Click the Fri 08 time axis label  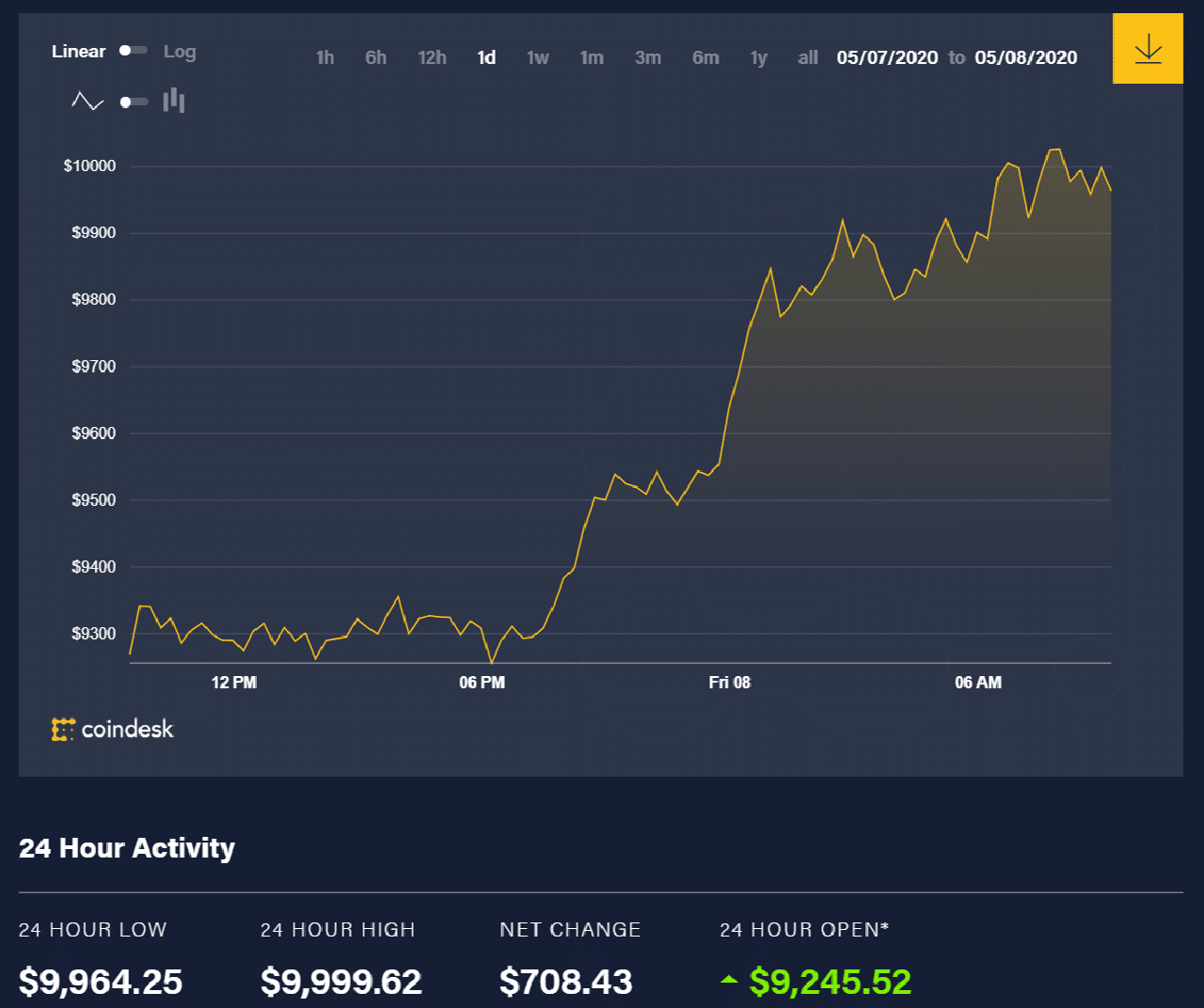coord(730,682)
